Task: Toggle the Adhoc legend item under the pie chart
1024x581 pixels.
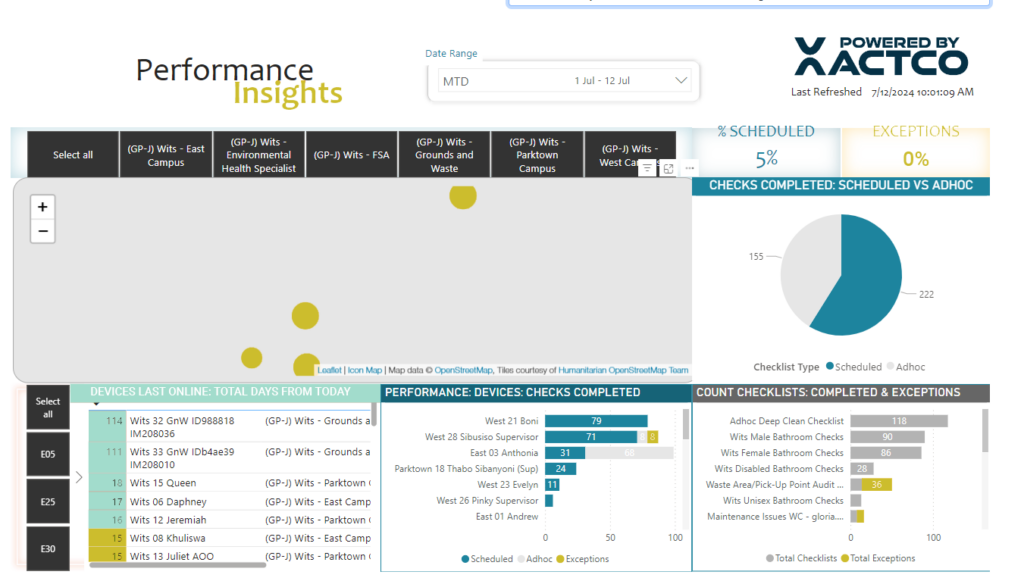Action: coord(906,367)
